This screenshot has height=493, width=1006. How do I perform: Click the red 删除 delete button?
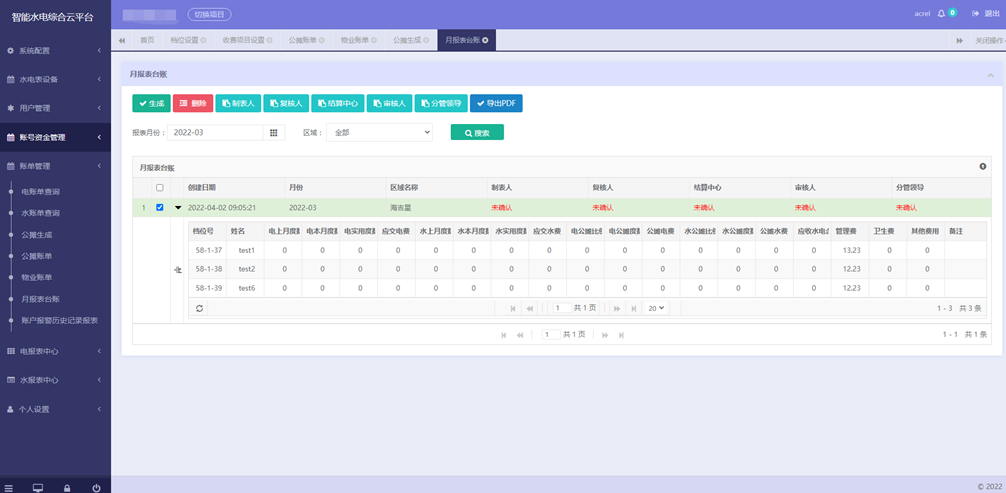pyautogui.click(x=193, y=103)
